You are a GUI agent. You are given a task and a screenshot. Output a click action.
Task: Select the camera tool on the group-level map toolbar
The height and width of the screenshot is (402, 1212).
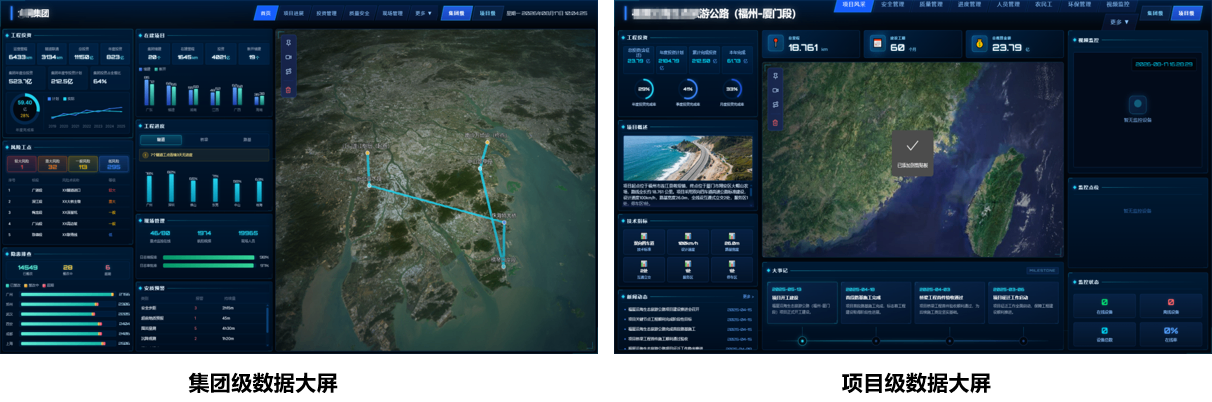(x=288, y=58)
